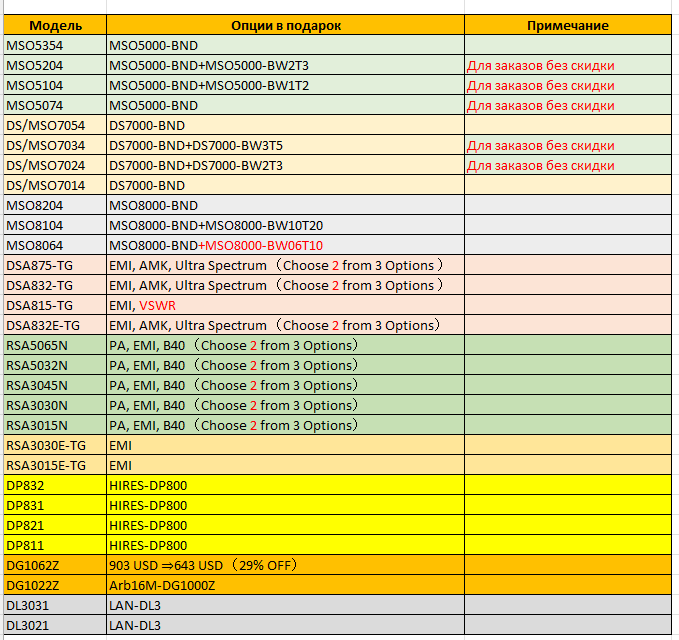Select the MSO8104 cell
Image resolution: width=679 pixels, height=640 pixels.
[55, 225]
